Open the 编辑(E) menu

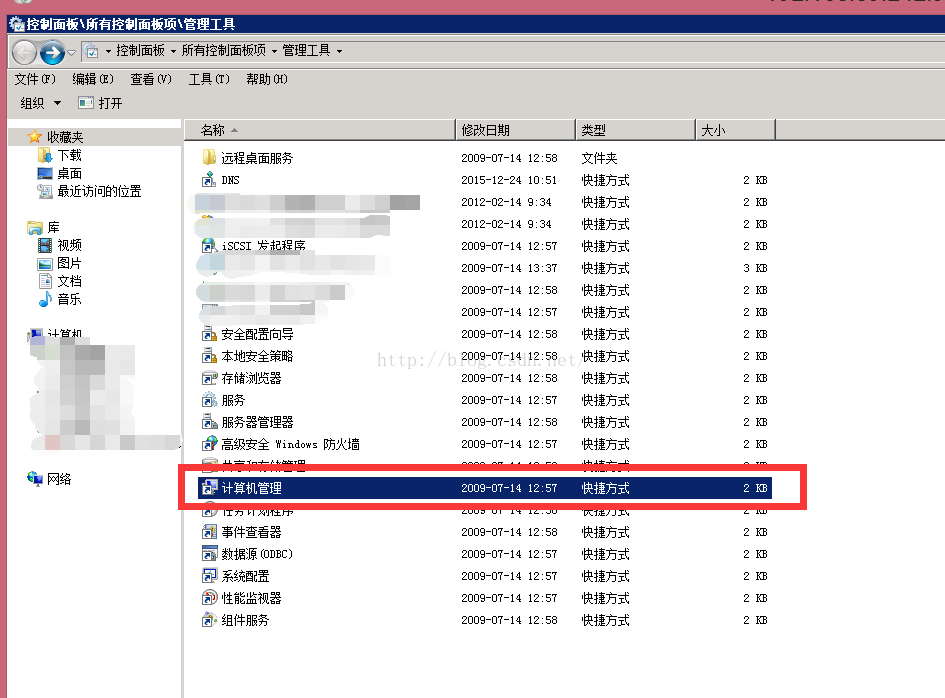(93, 79)
